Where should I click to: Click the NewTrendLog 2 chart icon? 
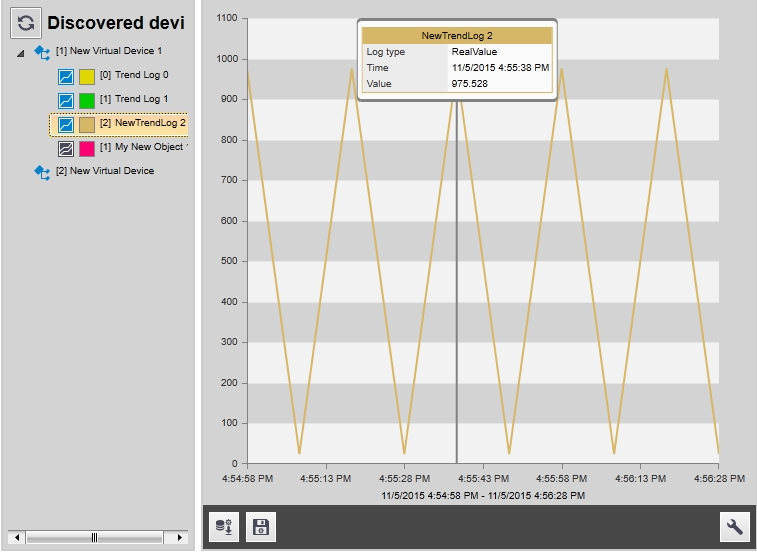[66, 124]
